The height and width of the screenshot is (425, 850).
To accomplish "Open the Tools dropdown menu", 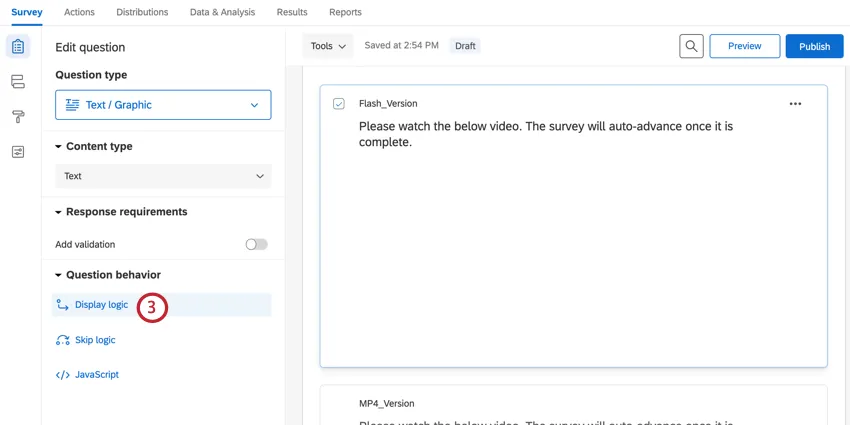I will point(328,46).
